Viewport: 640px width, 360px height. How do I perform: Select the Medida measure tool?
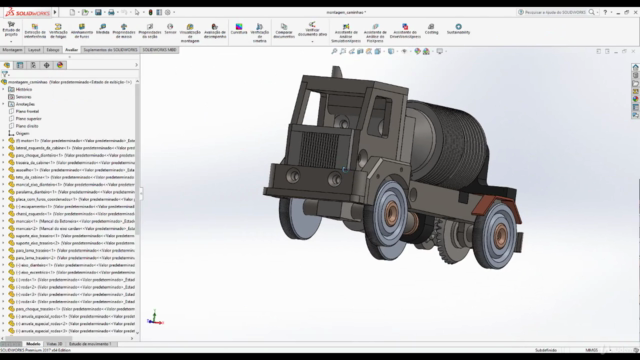click(102, 29)
